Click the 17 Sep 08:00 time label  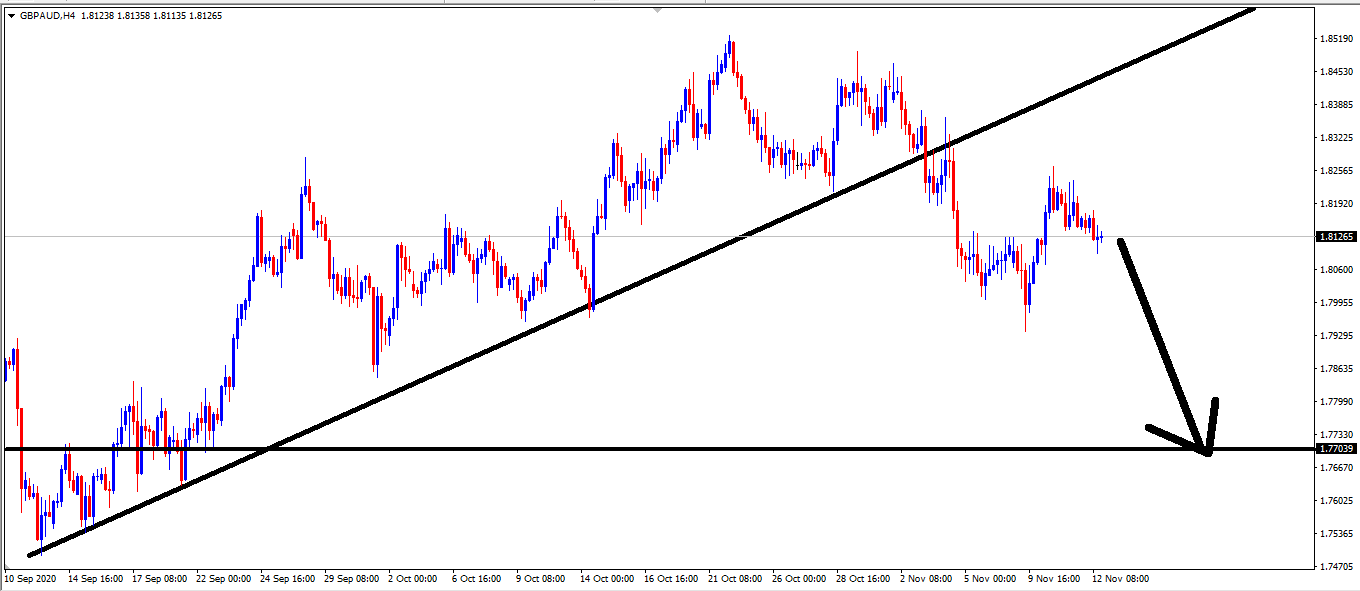tap(160, 579)
